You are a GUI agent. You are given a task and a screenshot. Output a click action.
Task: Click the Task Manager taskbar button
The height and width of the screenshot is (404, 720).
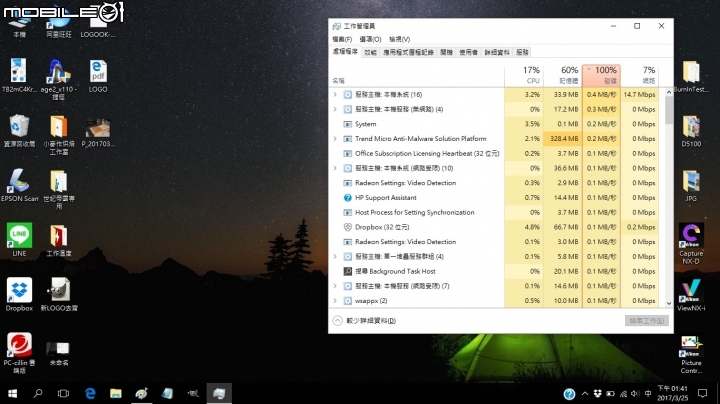point(219,393)
